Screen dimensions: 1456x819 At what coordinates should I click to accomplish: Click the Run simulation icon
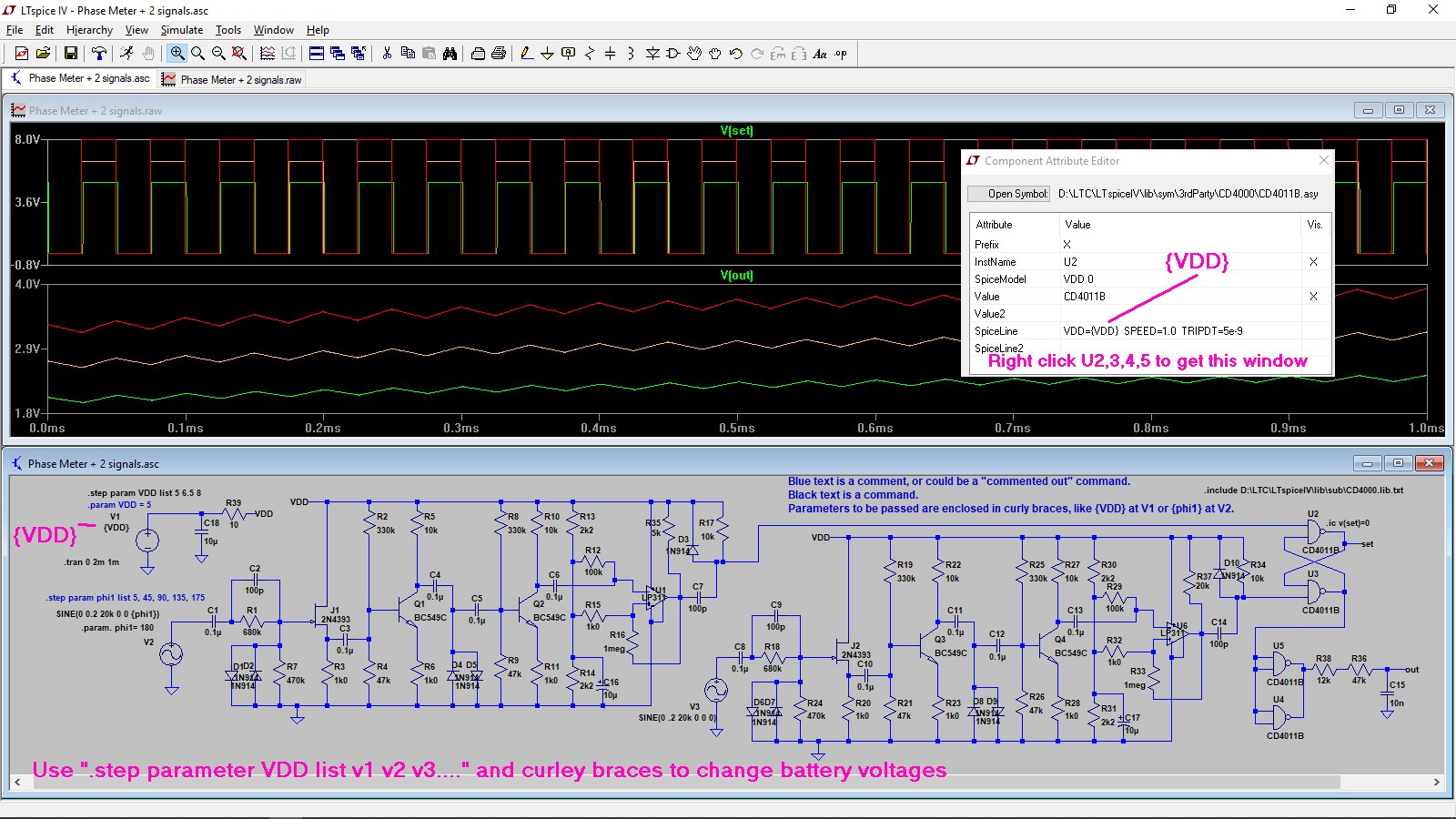coord(126,54)
